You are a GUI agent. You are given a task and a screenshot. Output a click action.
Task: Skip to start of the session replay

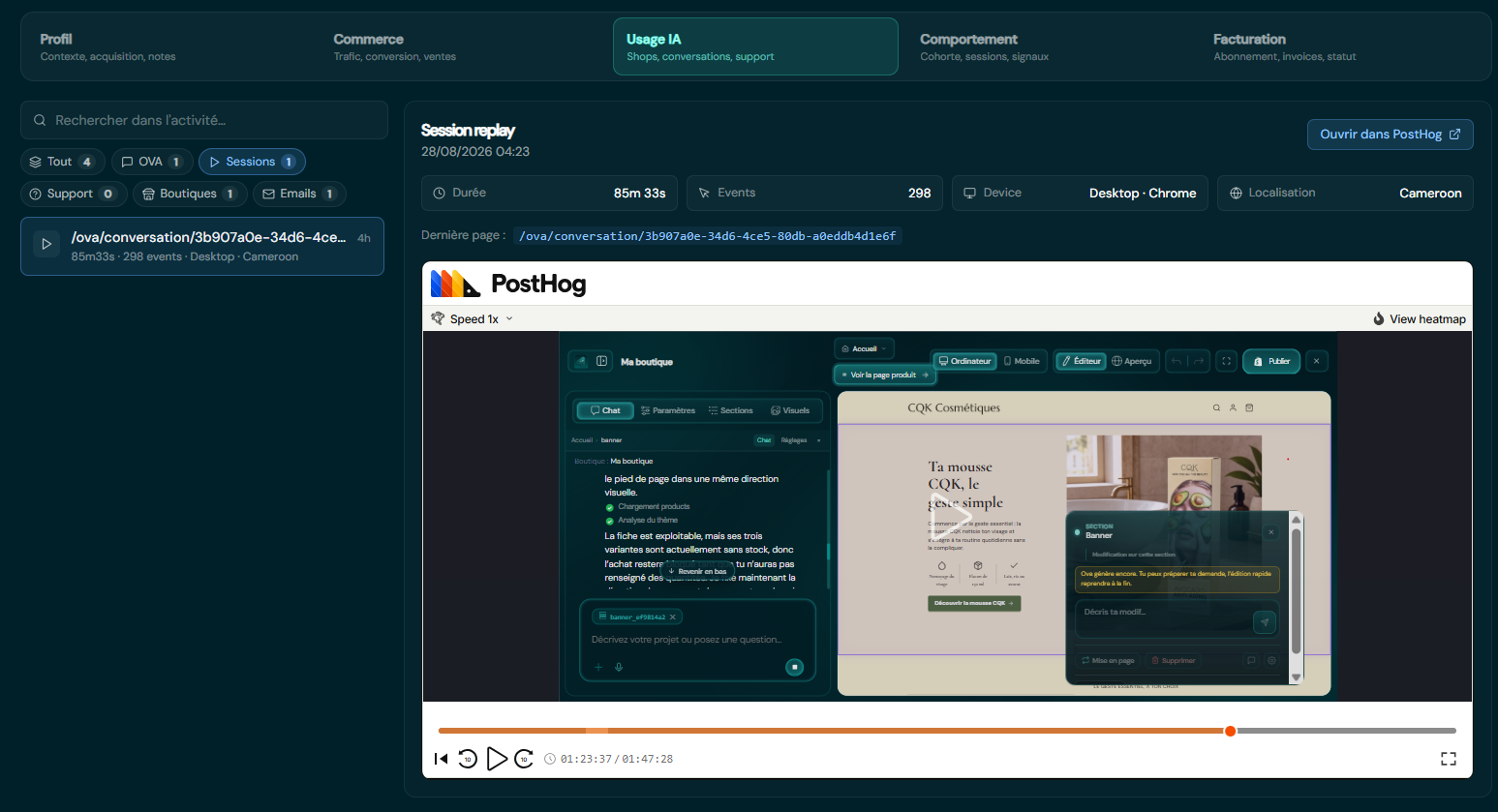click(x=441, y=759)
